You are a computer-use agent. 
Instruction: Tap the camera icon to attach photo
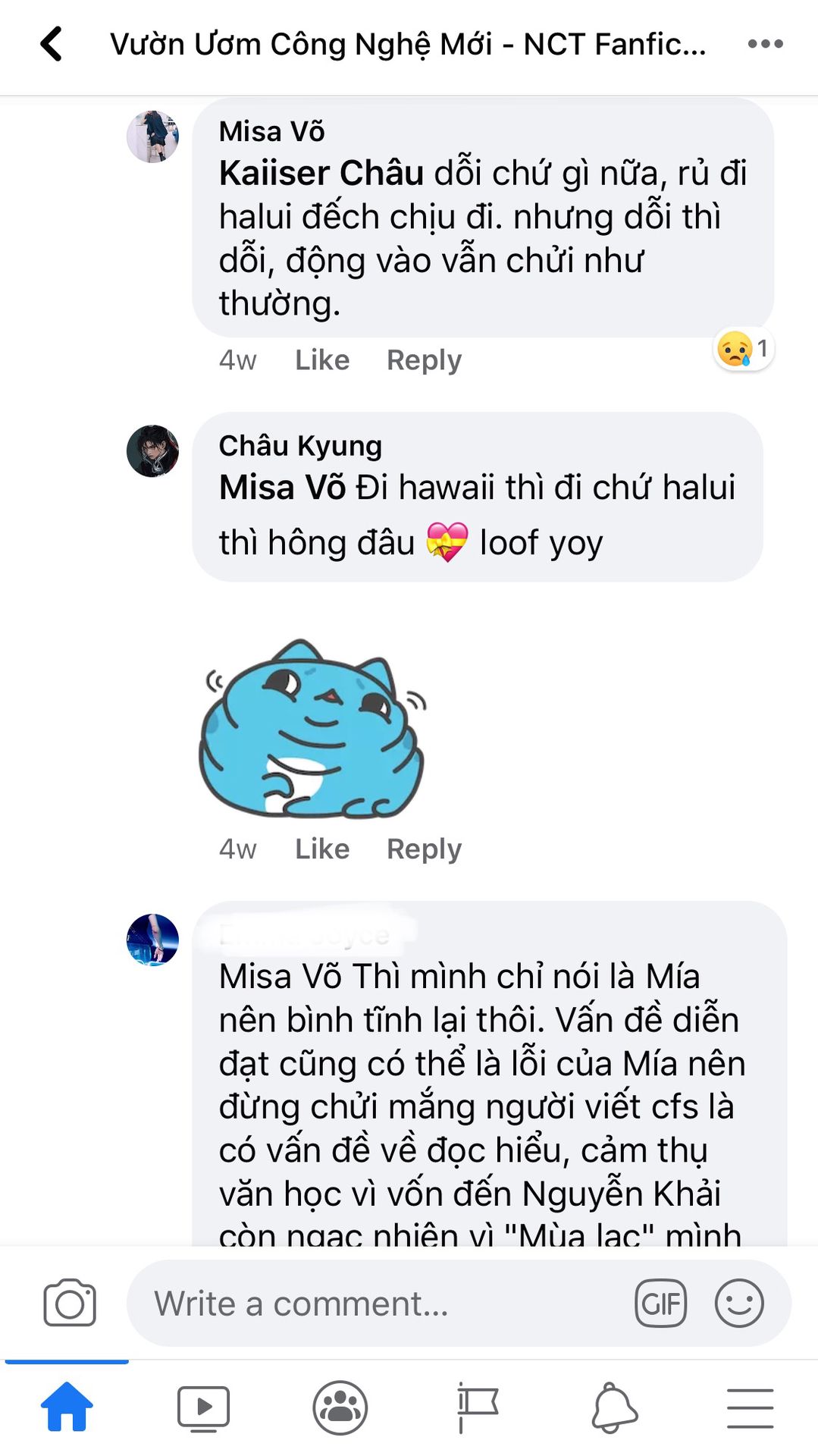tap(70, 1303)
